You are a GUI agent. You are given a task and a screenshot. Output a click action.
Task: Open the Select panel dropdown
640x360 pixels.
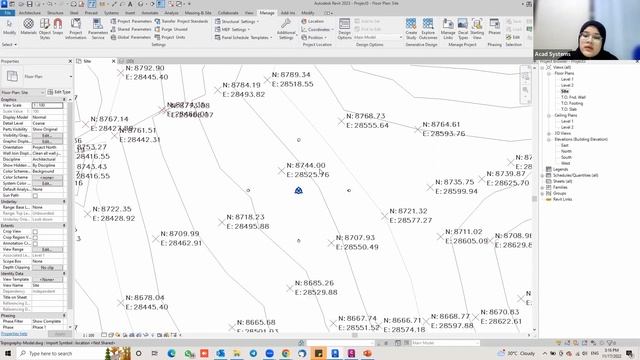point(9,44)
